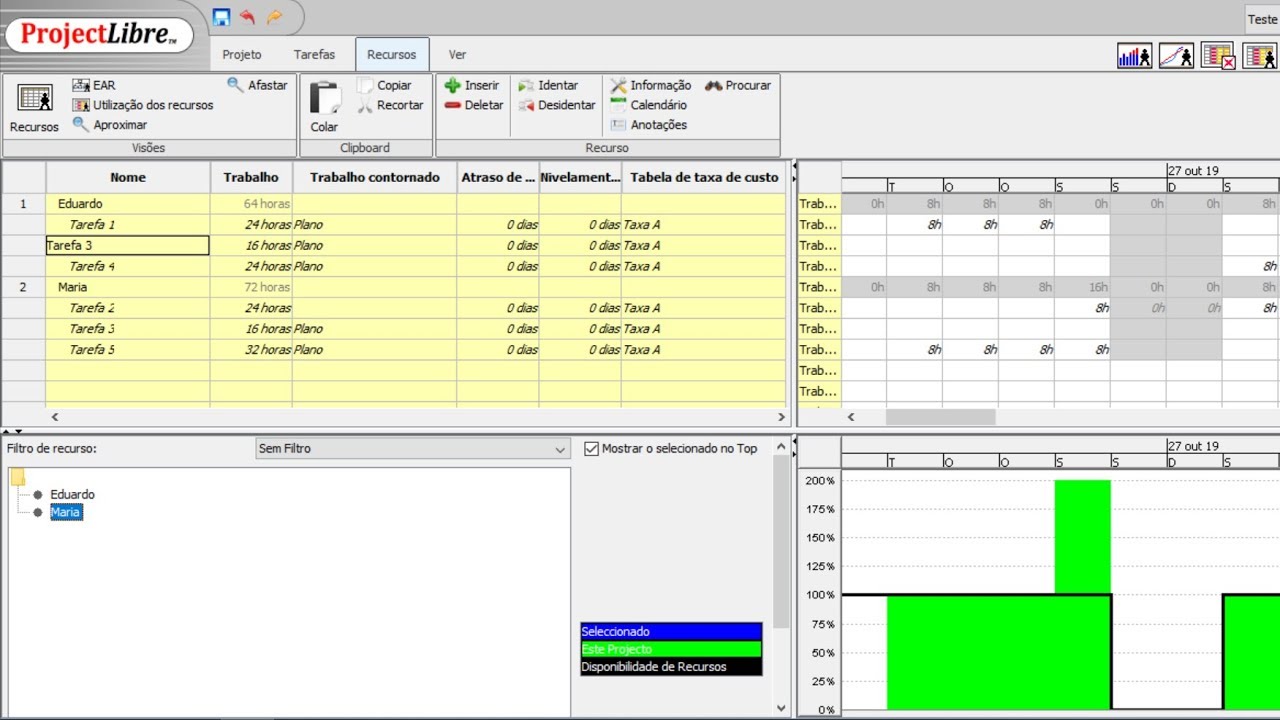This screenshot has height=720, width=1280.
Task: Open the Recursos view button
Action: pyautogui.click(x=35, y=109)
